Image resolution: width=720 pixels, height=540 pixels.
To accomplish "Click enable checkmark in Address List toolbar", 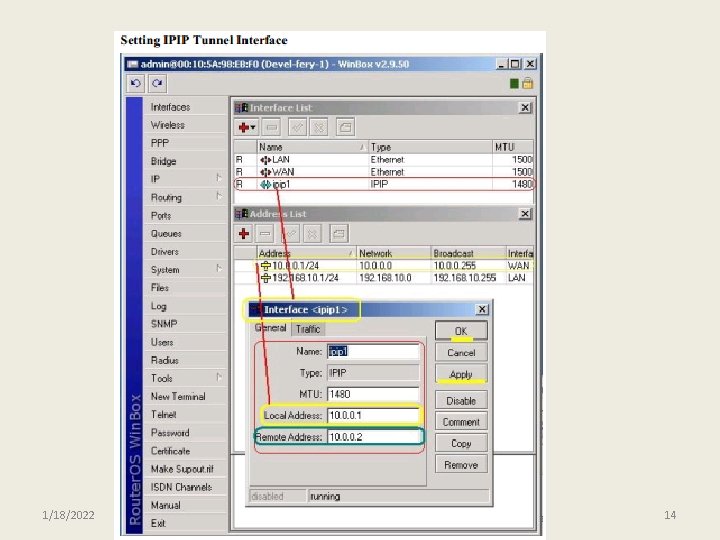I will point(291,234).
